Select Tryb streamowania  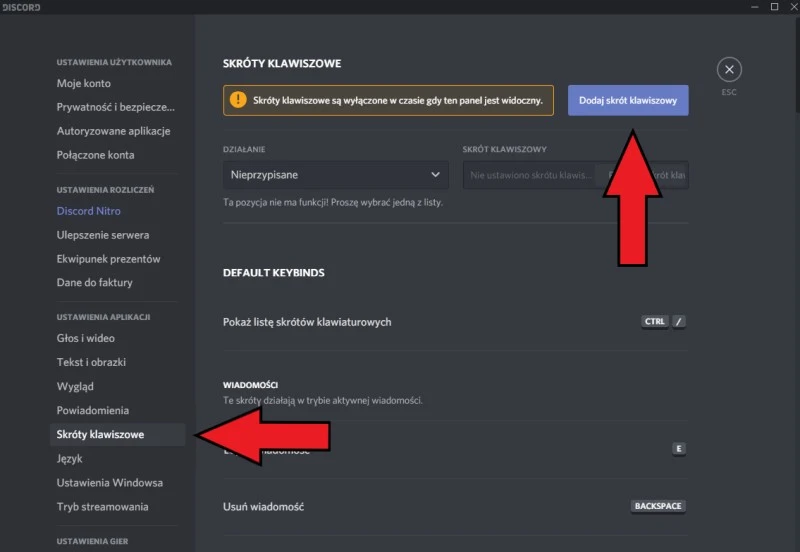pyautogui.click(x=103, y=507)
